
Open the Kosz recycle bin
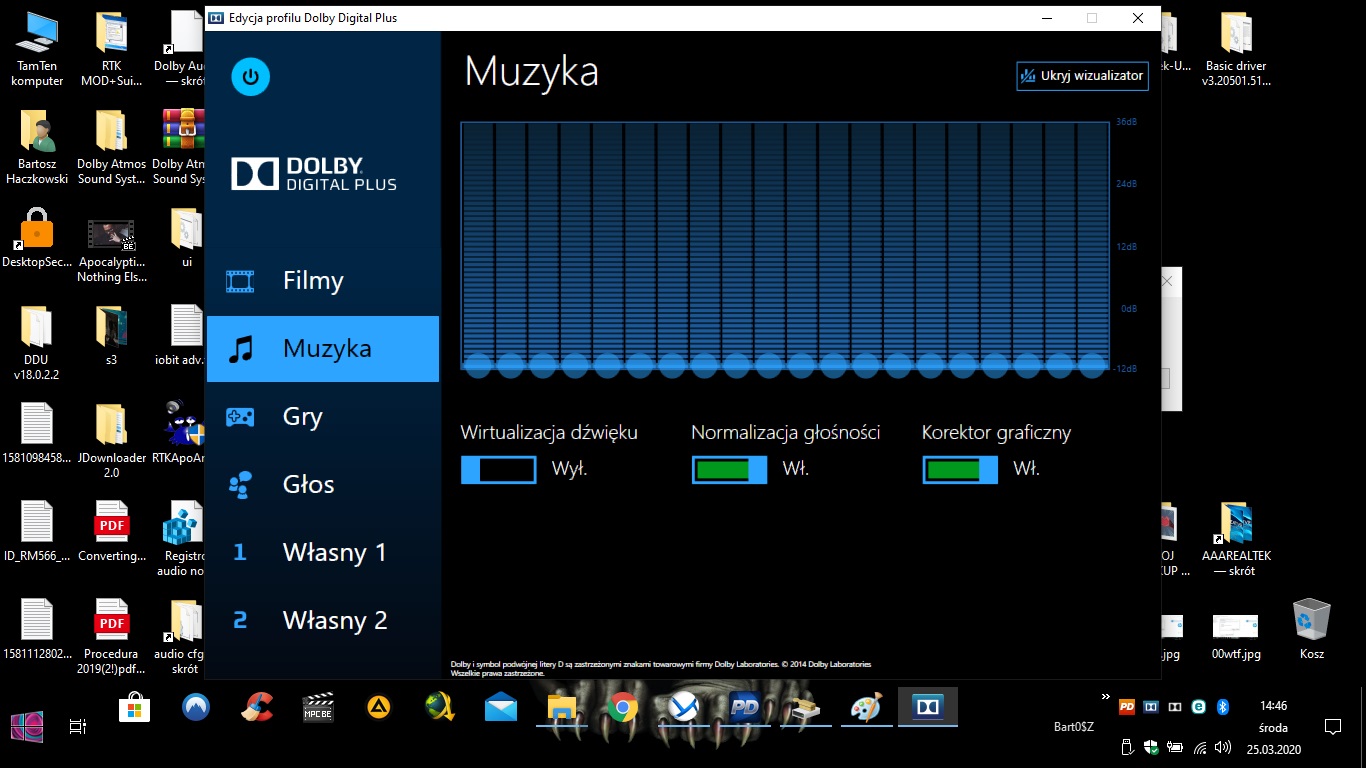(x=1311, y=630)
